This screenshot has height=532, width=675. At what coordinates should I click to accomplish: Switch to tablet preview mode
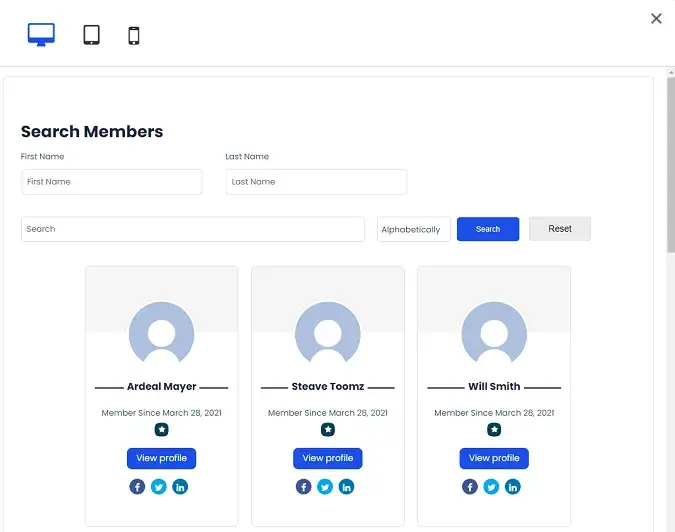tap(91, 35)
